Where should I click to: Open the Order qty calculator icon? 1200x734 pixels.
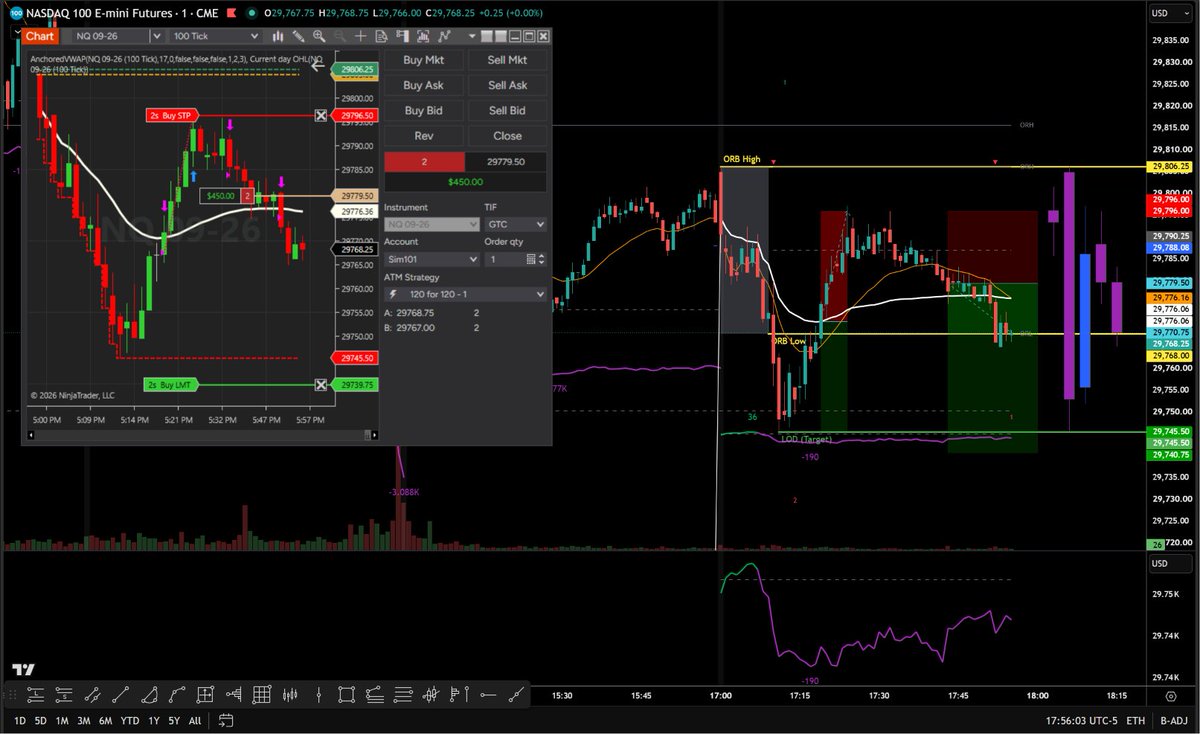coord(530,259)
